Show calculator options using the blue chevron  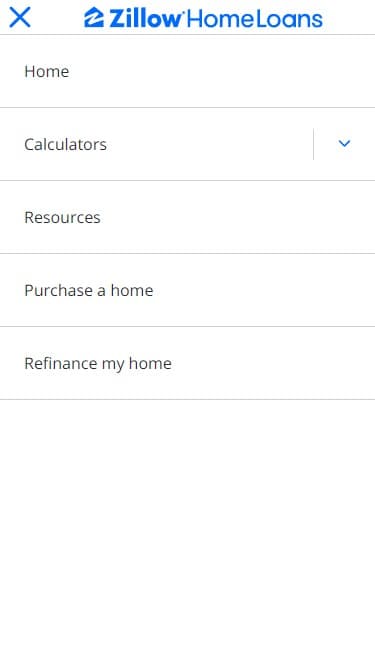344,144
